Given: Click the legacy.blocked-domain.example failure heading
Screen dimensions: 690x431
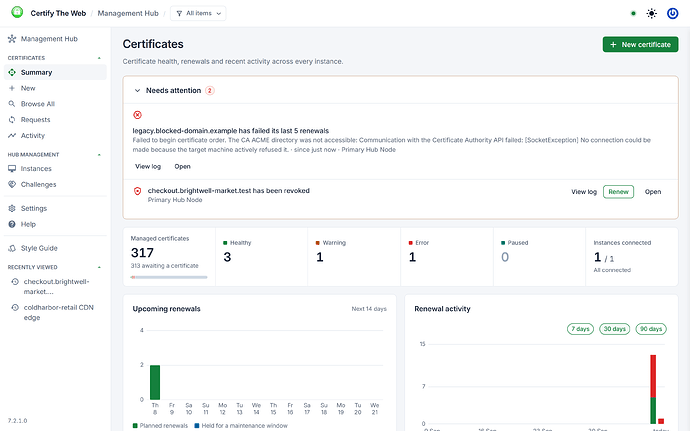Looking at the screenshot, I should click(231, 131).
